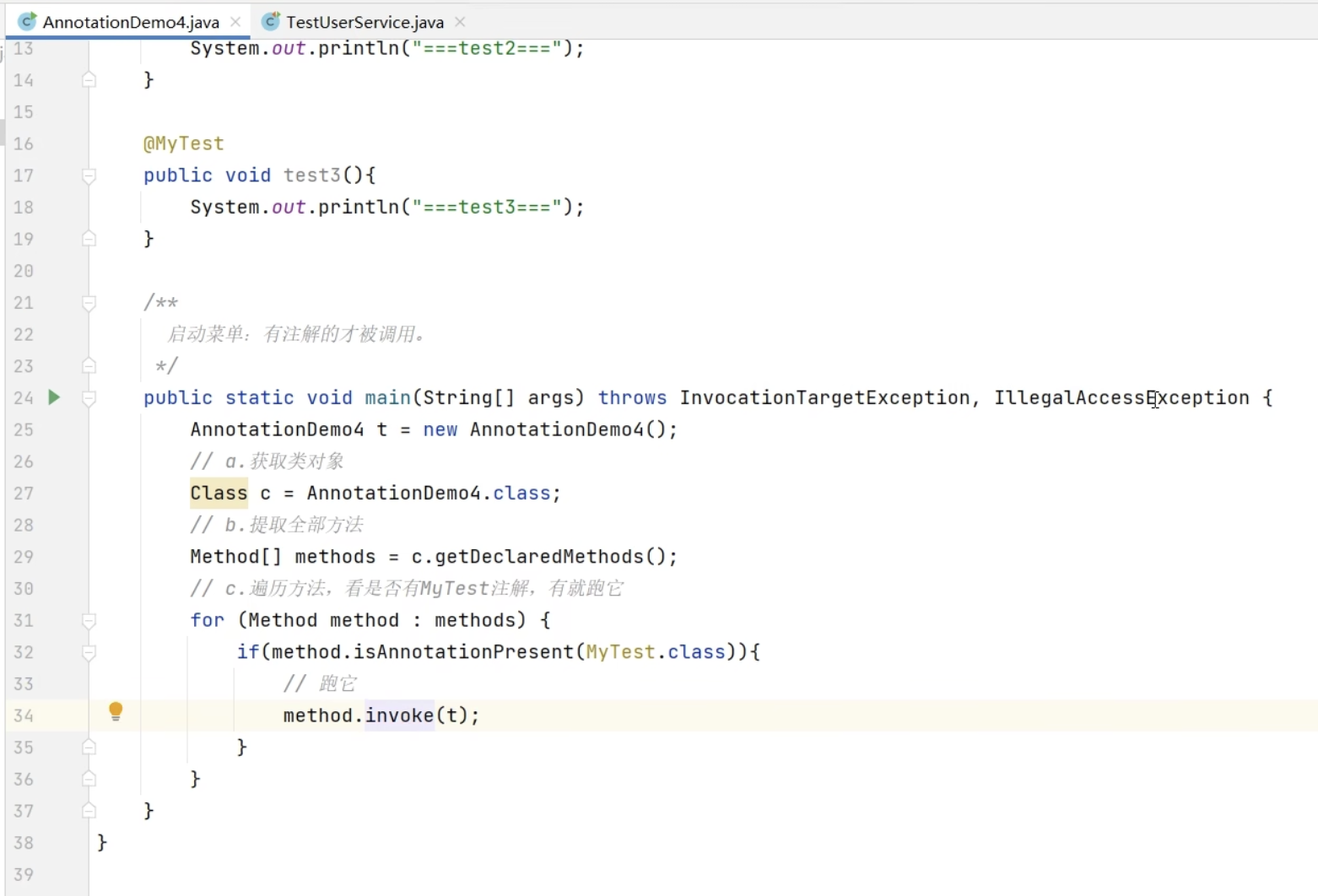Collapse the Javadoc comment fold at line 21
The height and width of the screenshot is (896, 1318).
(89, 302)
